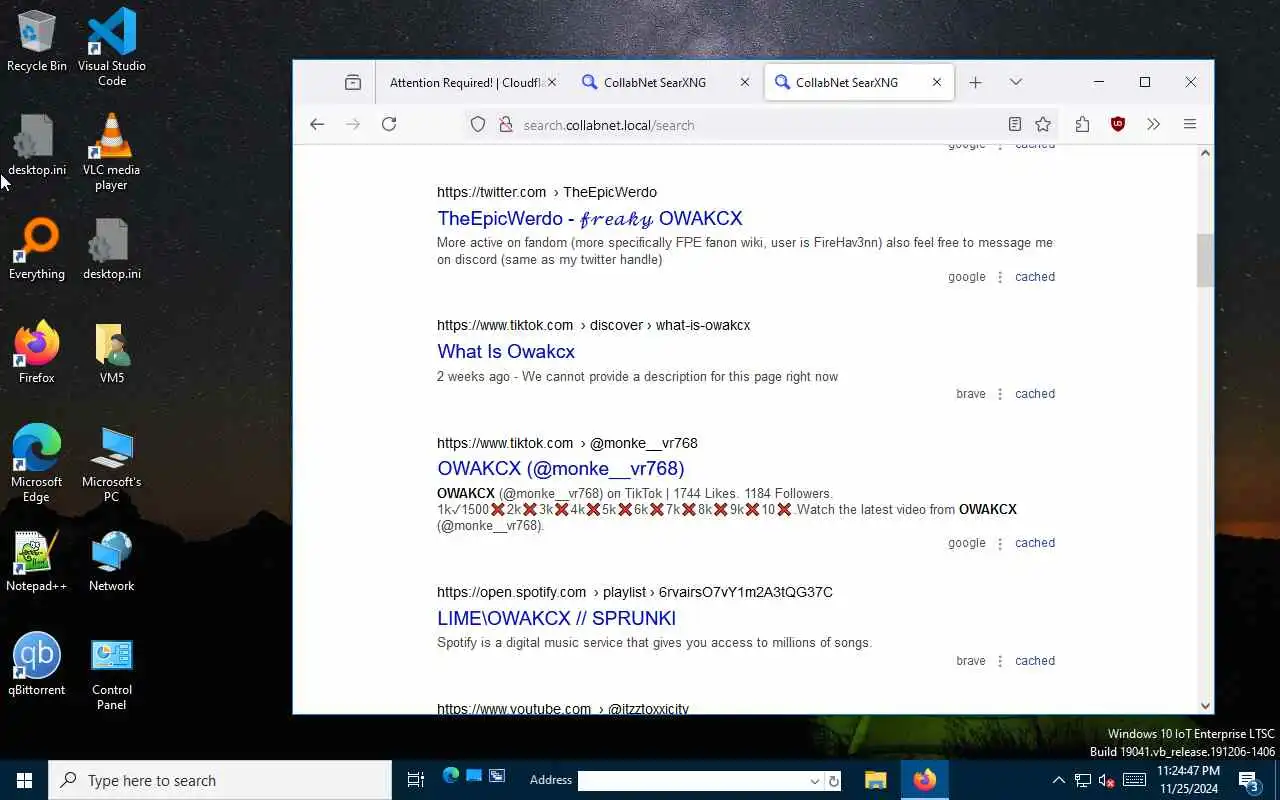Open uBlock Origin shield icon

[1118, 124]
